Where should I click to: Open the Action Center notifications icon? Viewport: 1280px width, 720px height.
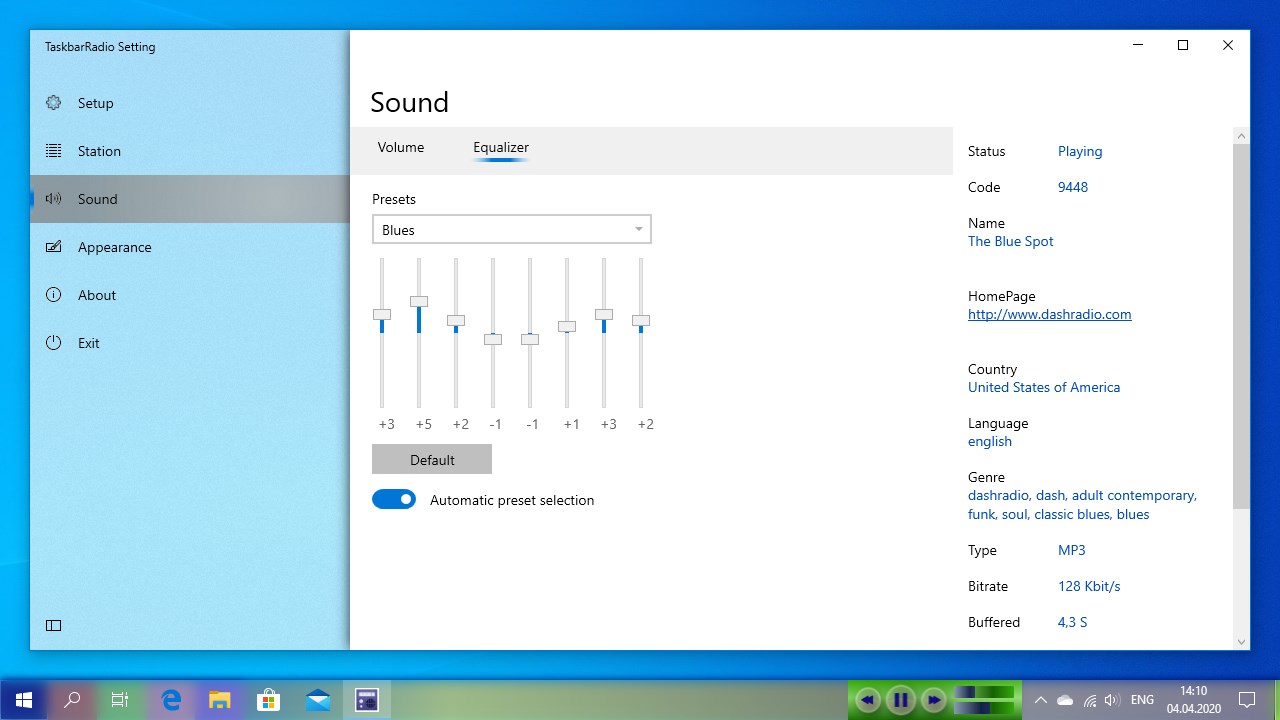click(x=1247, y=700)
